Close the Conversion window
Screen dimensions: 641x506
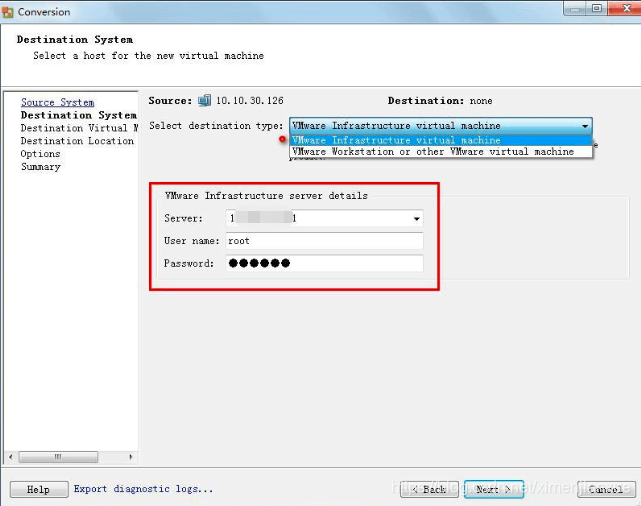tap(624, 8)
